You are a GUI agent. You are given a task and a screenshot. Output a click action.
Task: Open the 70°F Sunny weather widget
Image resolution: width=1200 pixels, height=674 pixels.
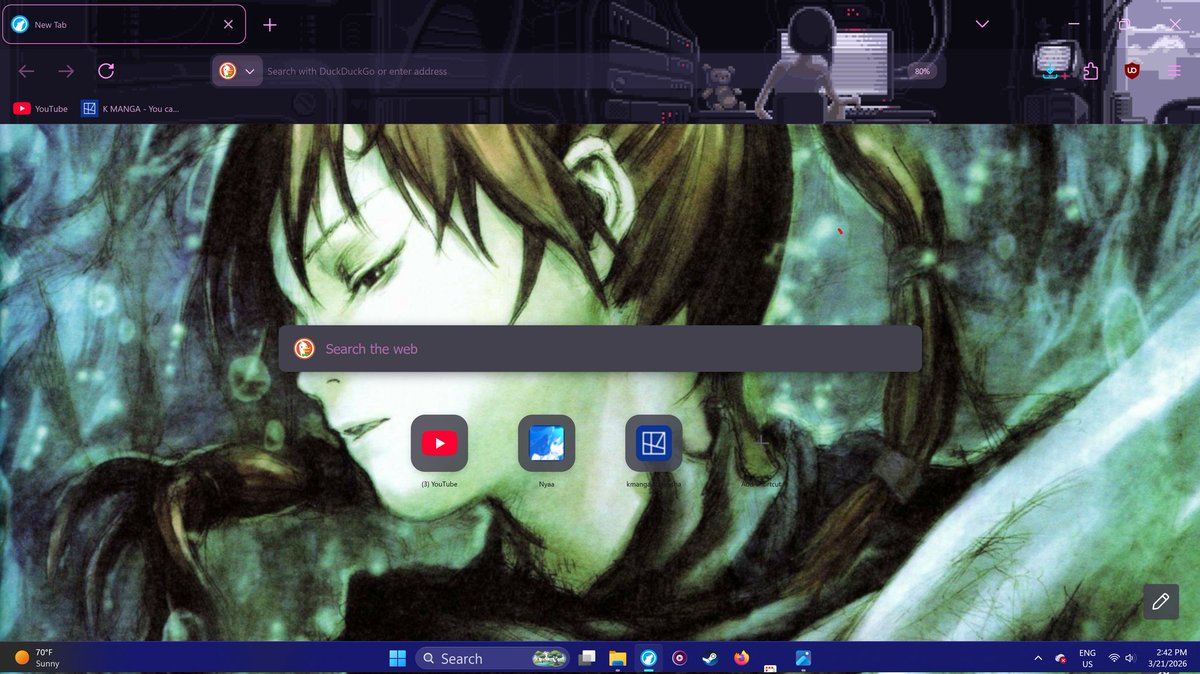(38, 658)
